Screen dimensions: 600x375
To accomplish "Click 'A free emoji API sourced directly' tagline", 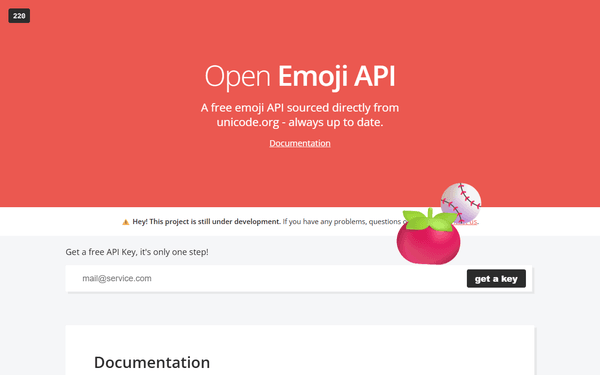I will pos(300,115).
